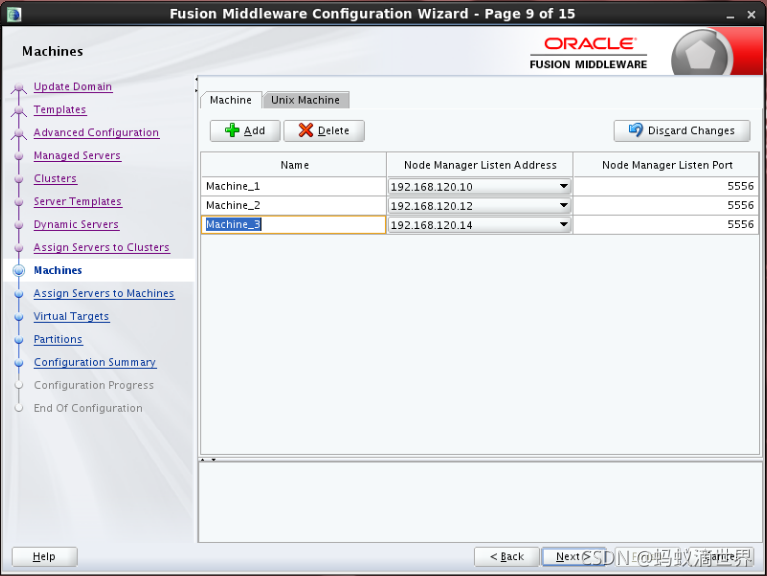The height and width of the screenshot is (576, 767).
Task: Open Machine_1 listen address dropdown
Action: [564, 186]
